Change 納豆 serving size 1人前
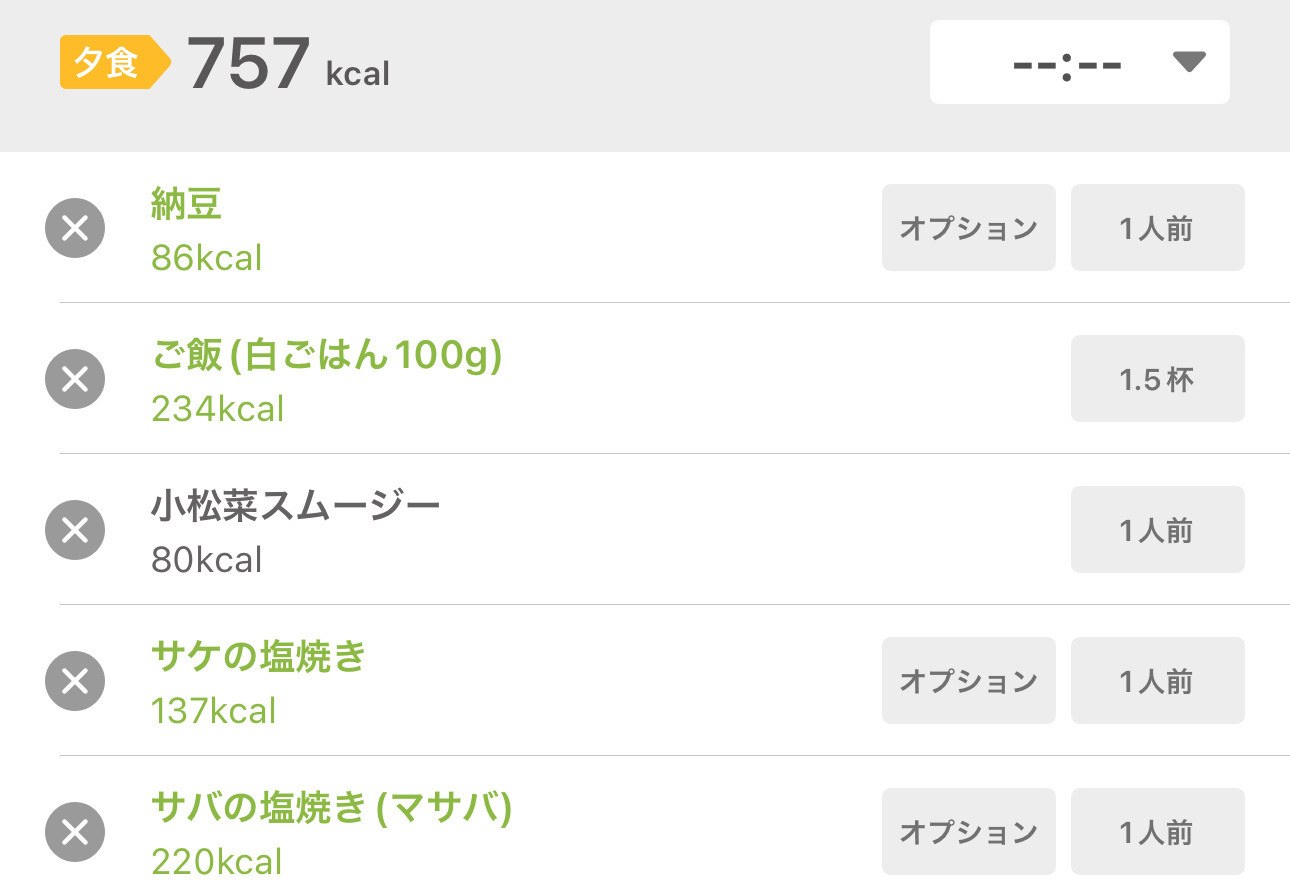1290x892 pixels. point(1157,228)
